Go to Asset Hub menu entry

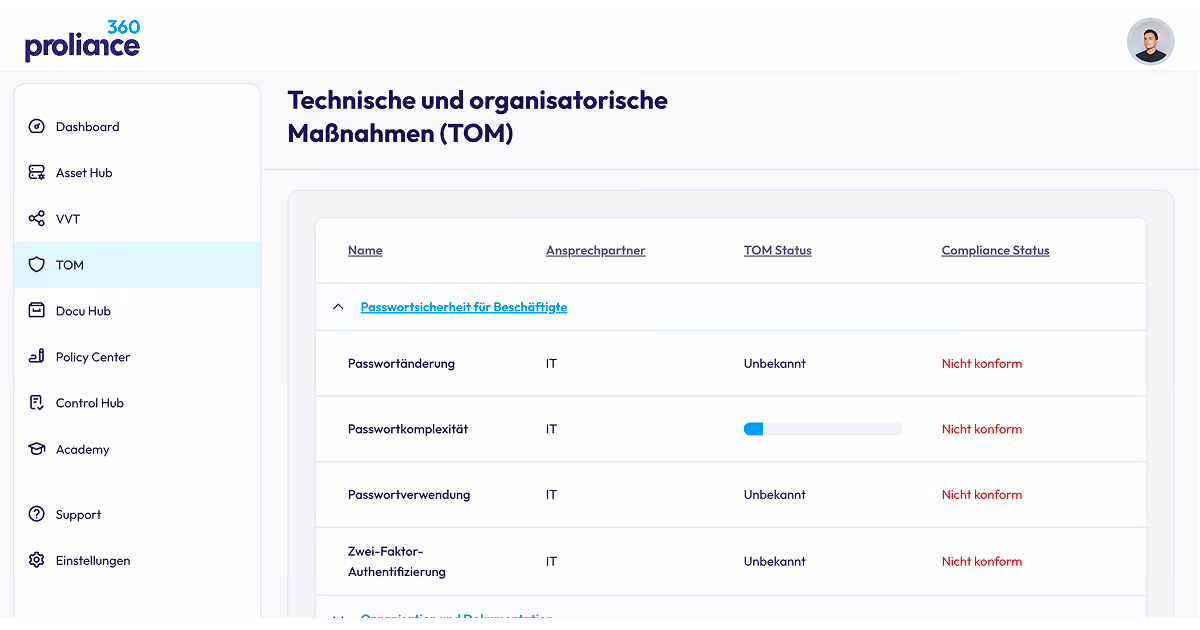click(x=137, y=173)
